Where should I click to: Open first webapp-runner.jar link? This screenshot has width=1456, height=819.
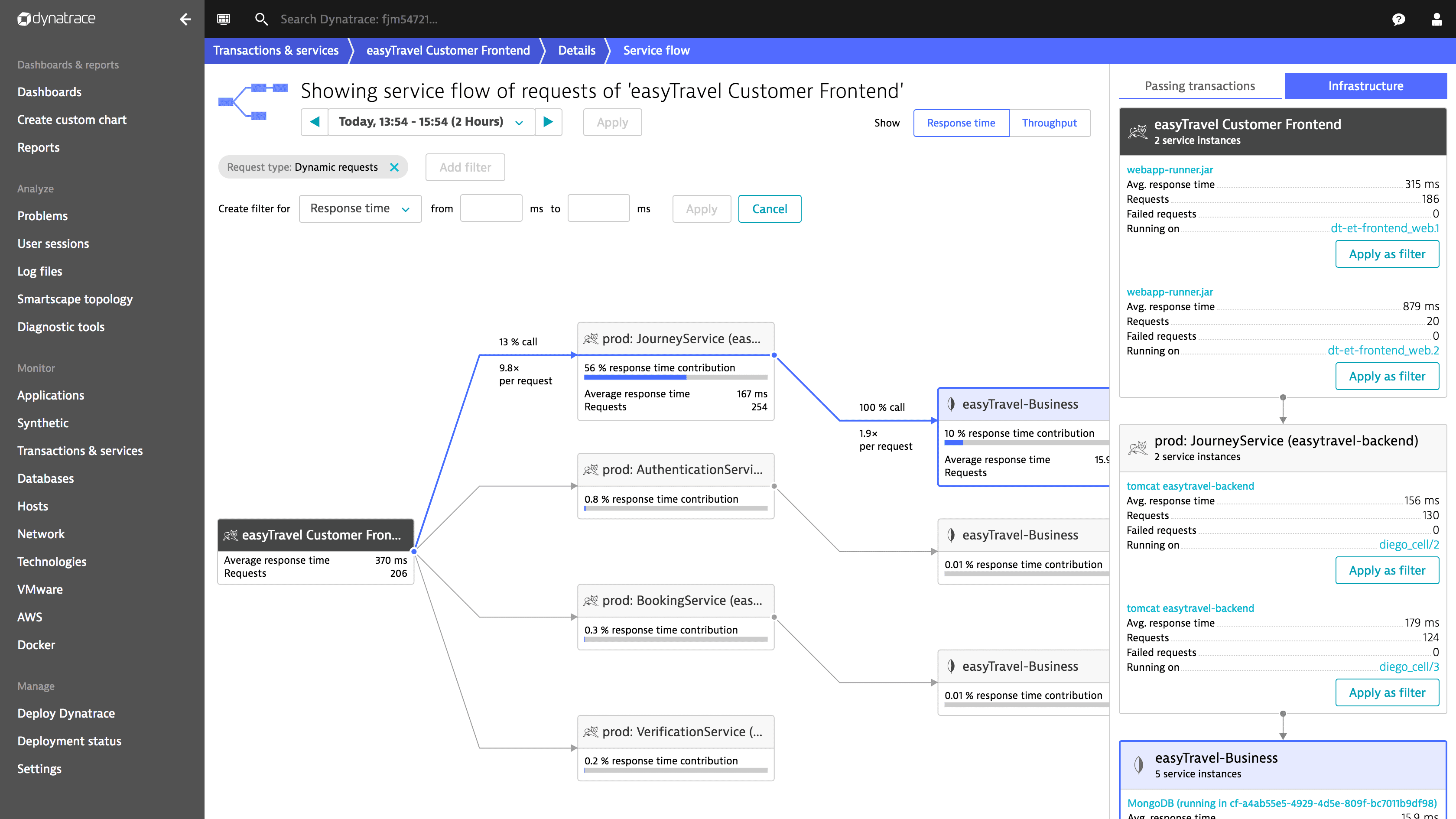(x=1170, y=169)
